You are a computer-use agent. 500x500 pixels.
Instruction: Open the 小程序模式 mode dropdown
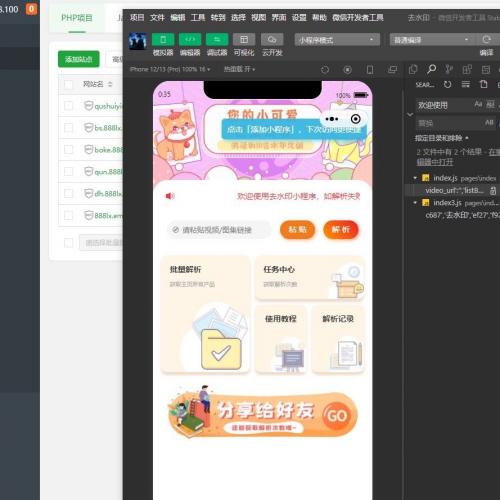pos(337,40)
